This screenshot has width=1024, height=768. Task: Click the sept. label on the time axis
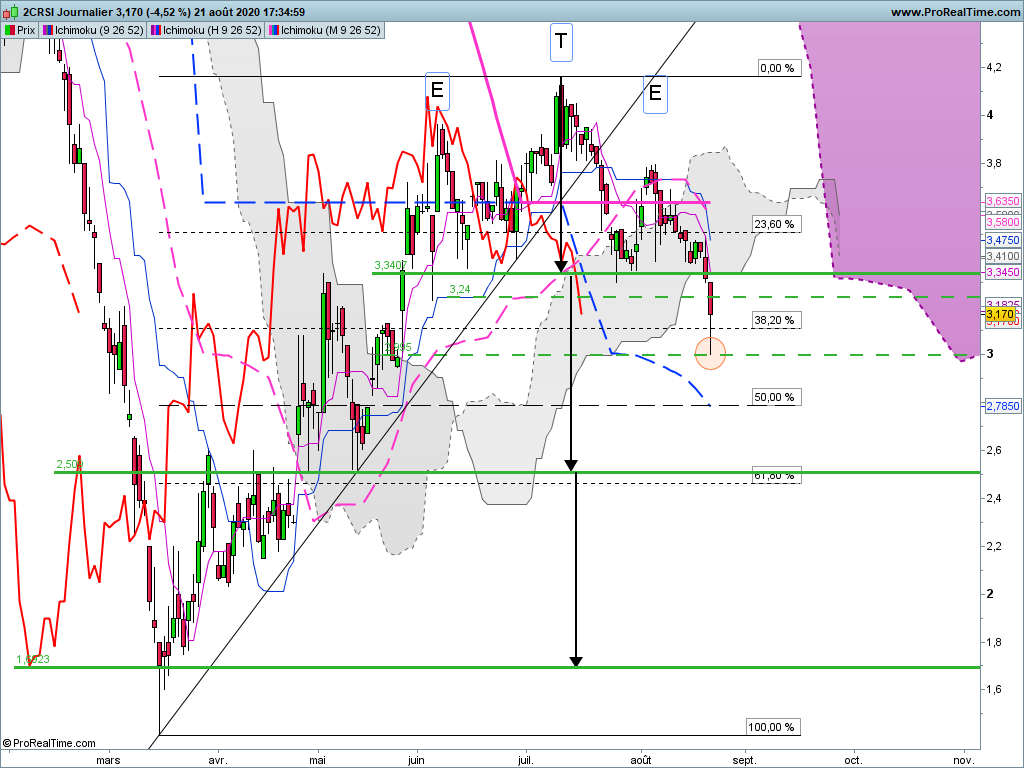[x=744, y=760]
